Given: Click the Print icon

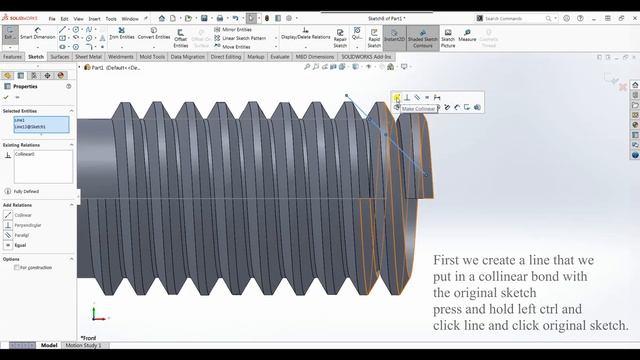Looking at the screenshot, I should coord(220,18).
